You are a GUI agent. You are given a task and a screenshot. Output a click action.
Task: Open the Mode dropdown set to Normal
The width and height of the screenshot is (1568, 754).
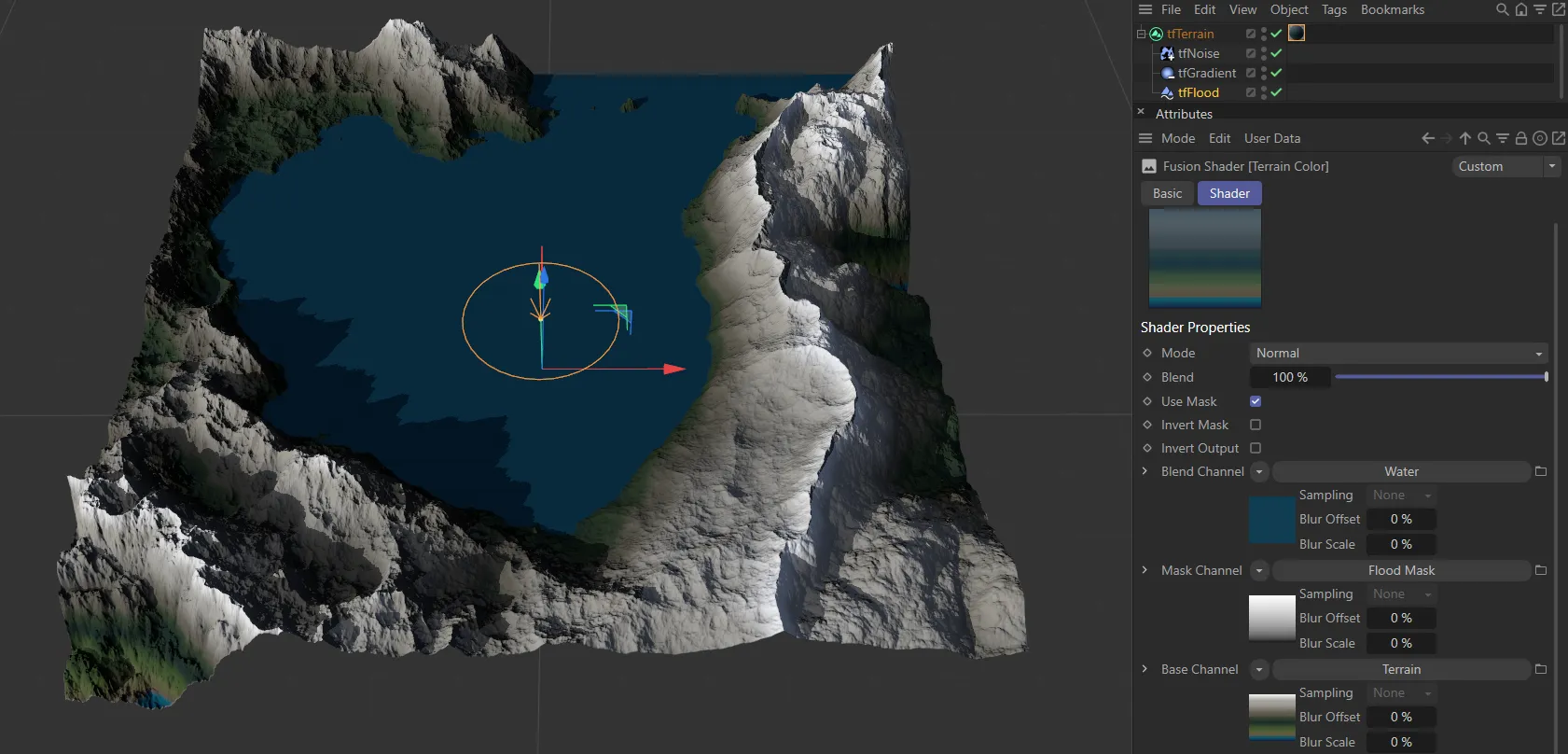1397,354
